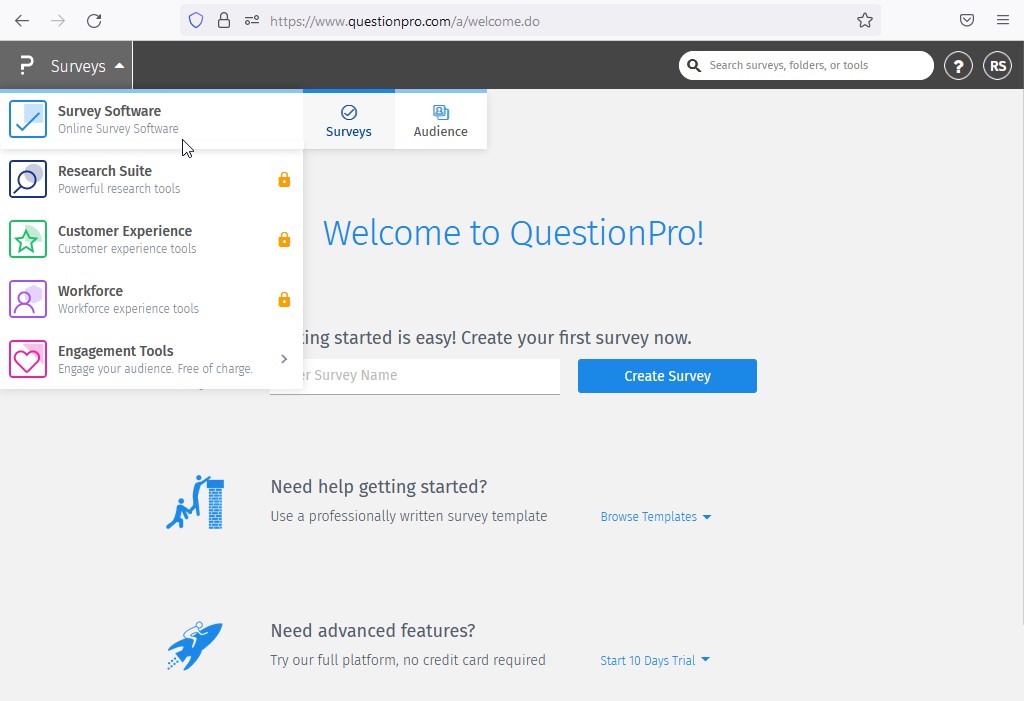This screenshot has height=701, width=1024.
Task: Click the Workforce person icon
Action: pos(27,299)
